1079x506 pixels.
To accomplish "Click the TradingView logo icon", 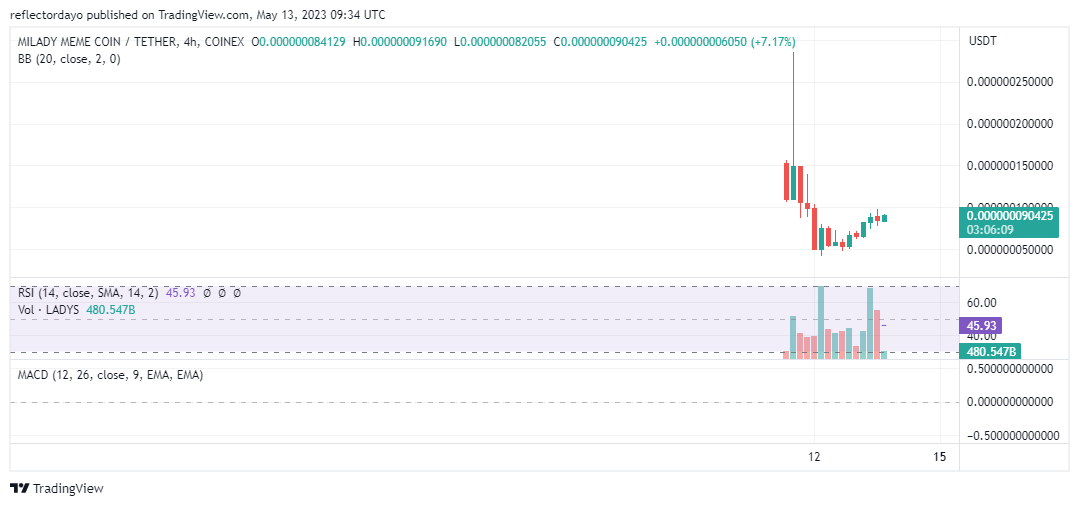I will point(20,488).
